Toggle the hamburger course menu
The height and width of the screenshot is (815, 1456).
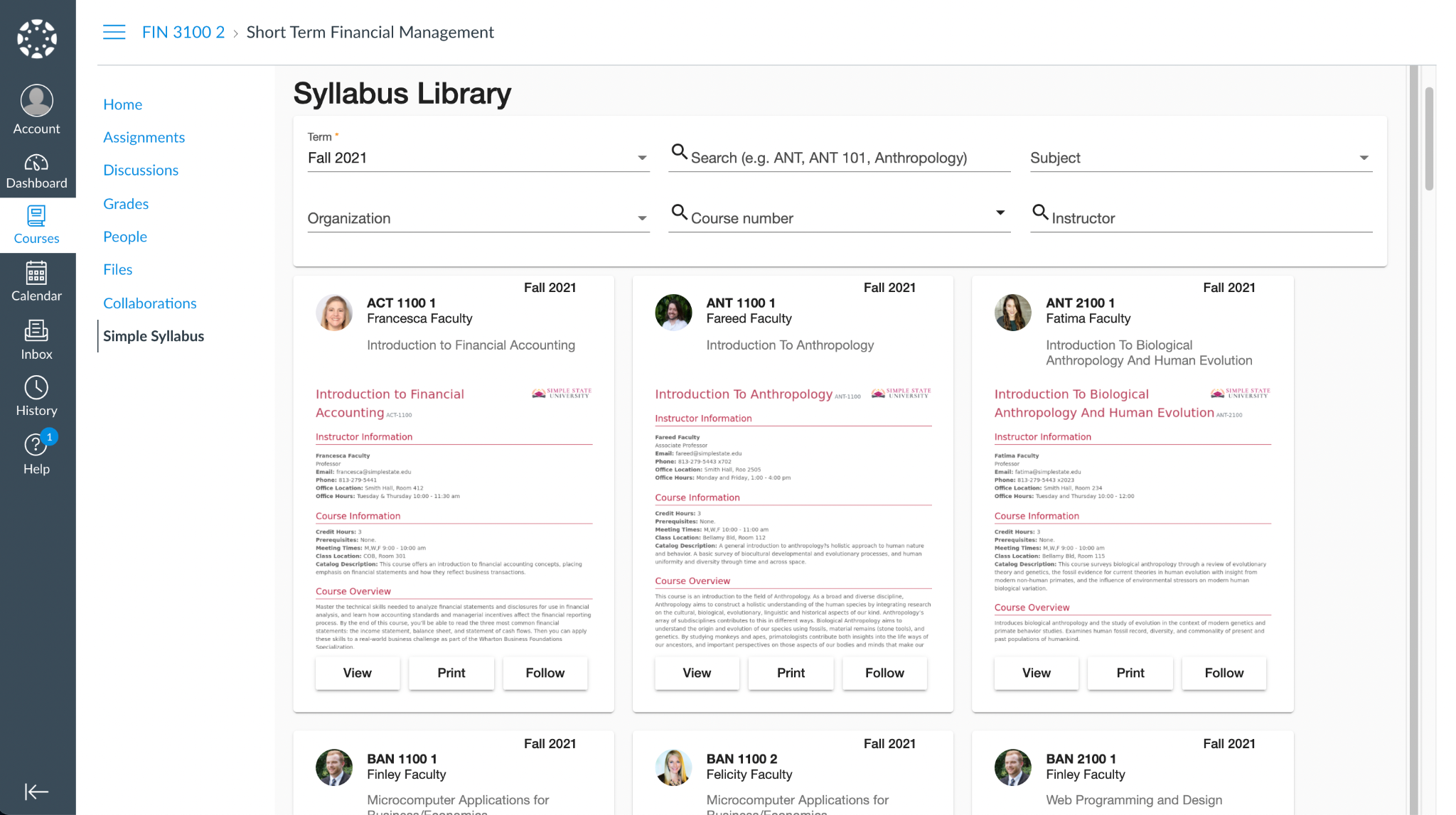click(114, 32)
